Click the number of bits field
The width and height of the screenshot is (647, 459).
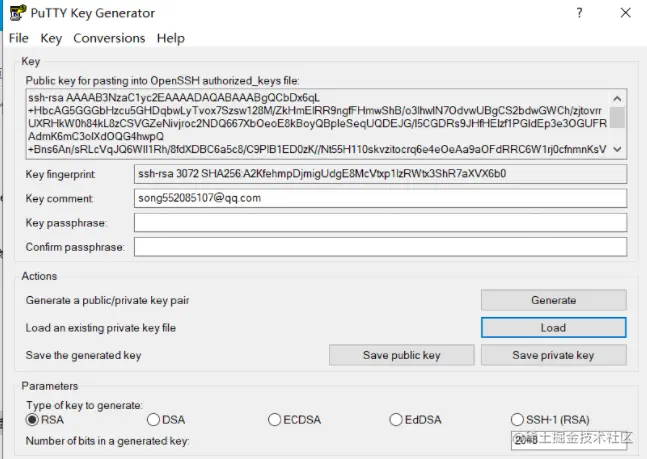pos(569,440)
